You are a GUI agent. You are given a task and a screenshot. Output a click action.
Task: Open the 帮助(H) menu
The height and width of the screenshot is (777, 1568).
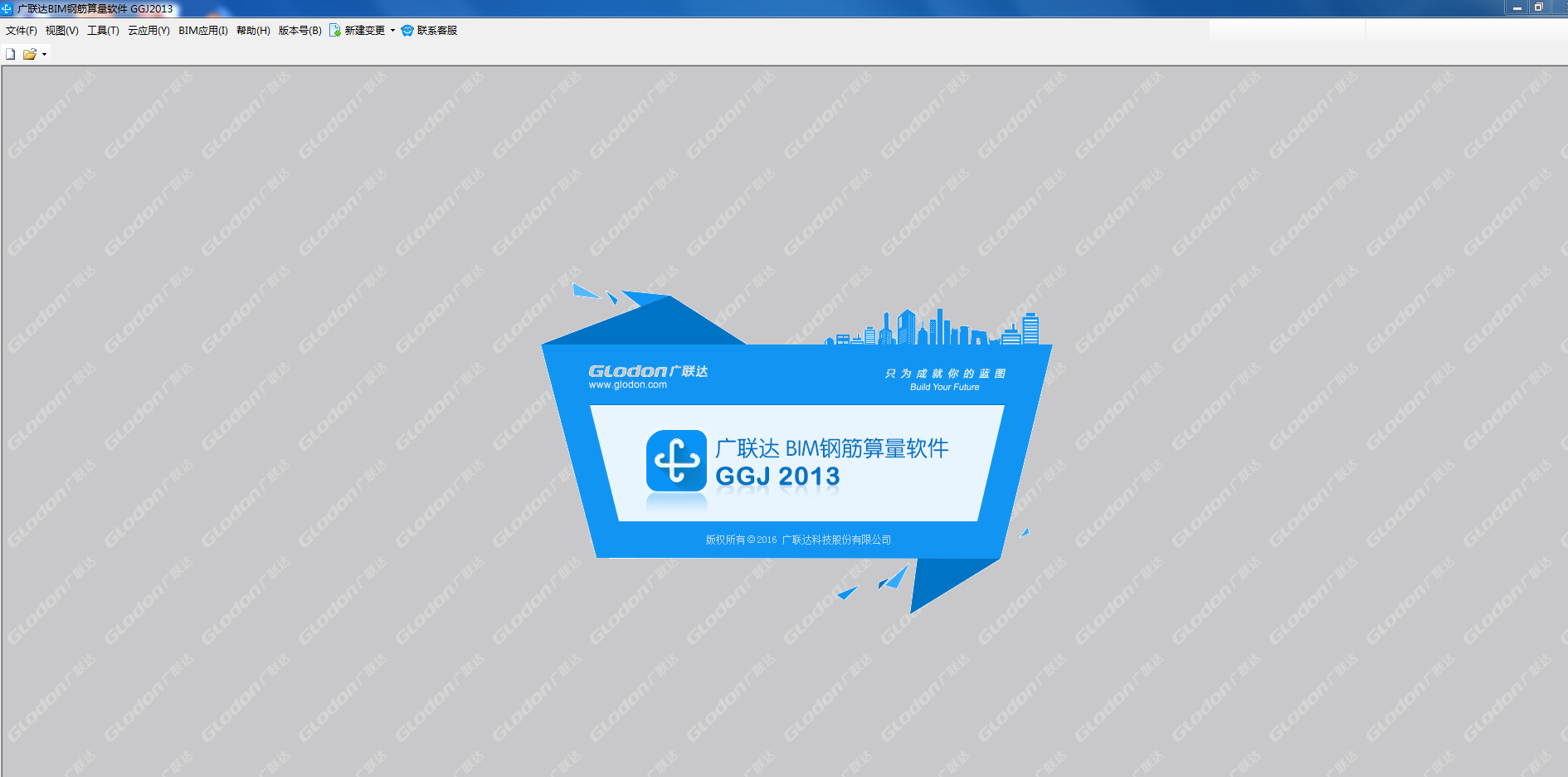253,31
